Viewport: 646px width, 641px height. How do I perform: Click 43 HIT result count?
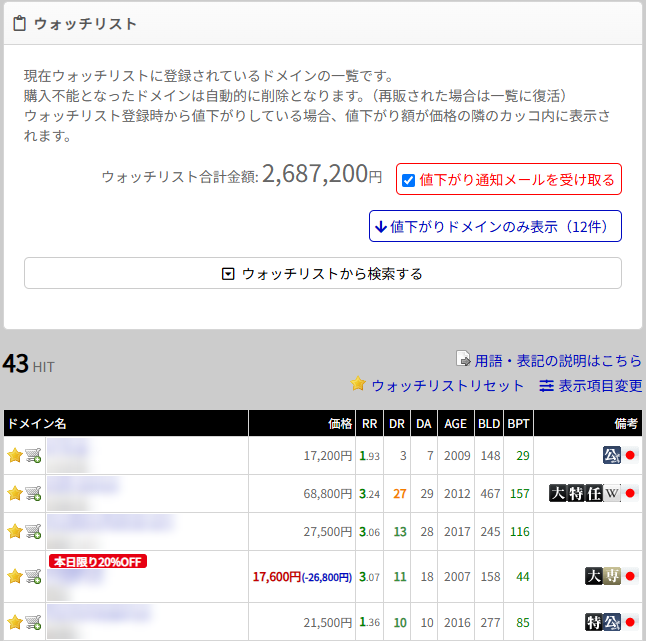coord(28,364)
